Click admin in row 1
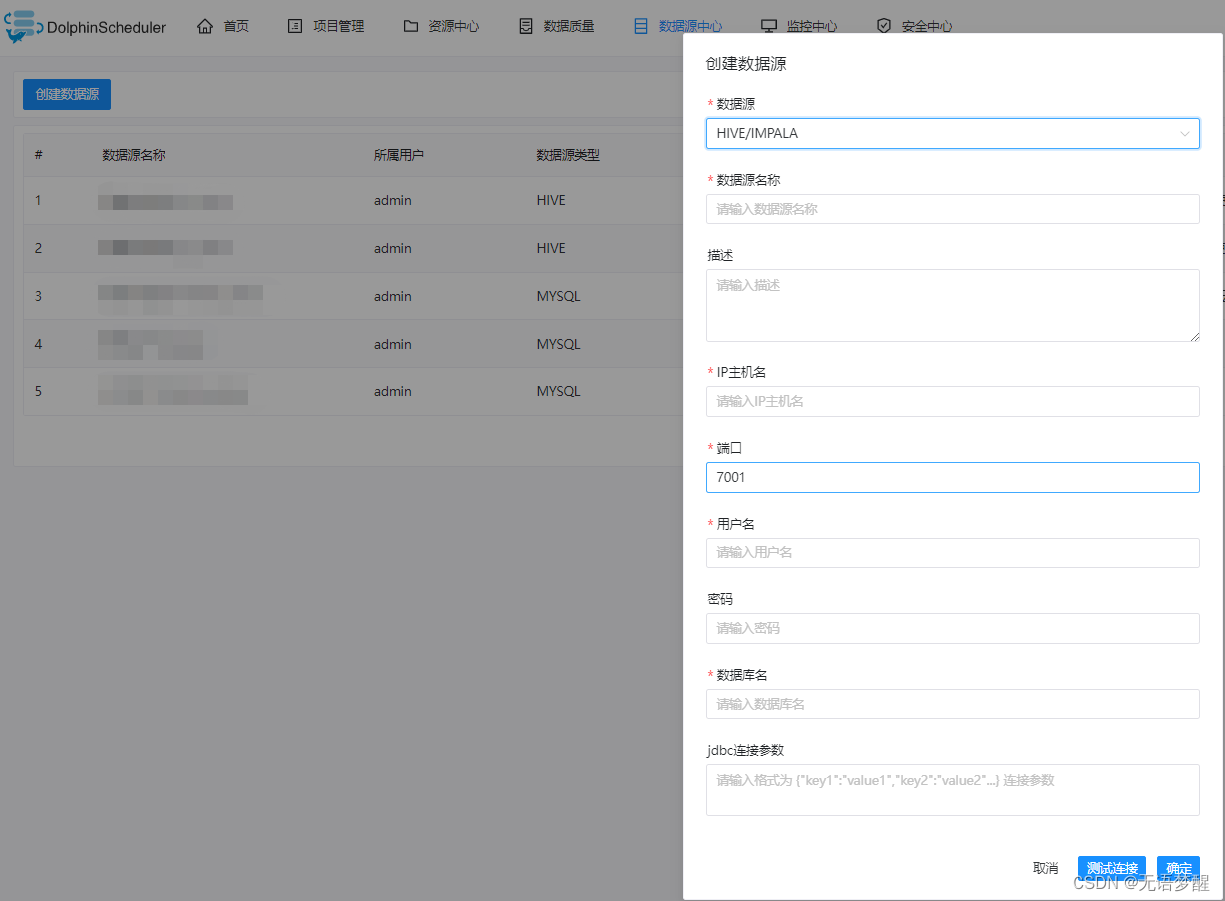 coord(393,200)
